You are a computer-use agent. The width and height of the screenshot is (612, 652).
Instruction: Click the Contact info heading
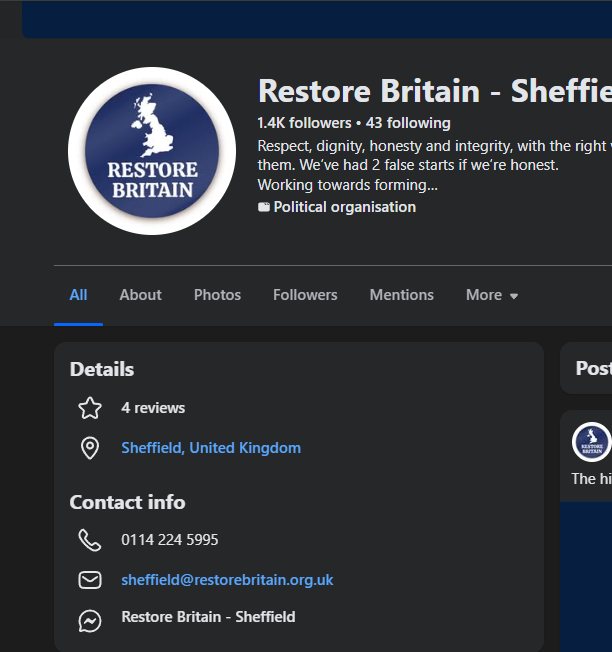coord(128,502)
